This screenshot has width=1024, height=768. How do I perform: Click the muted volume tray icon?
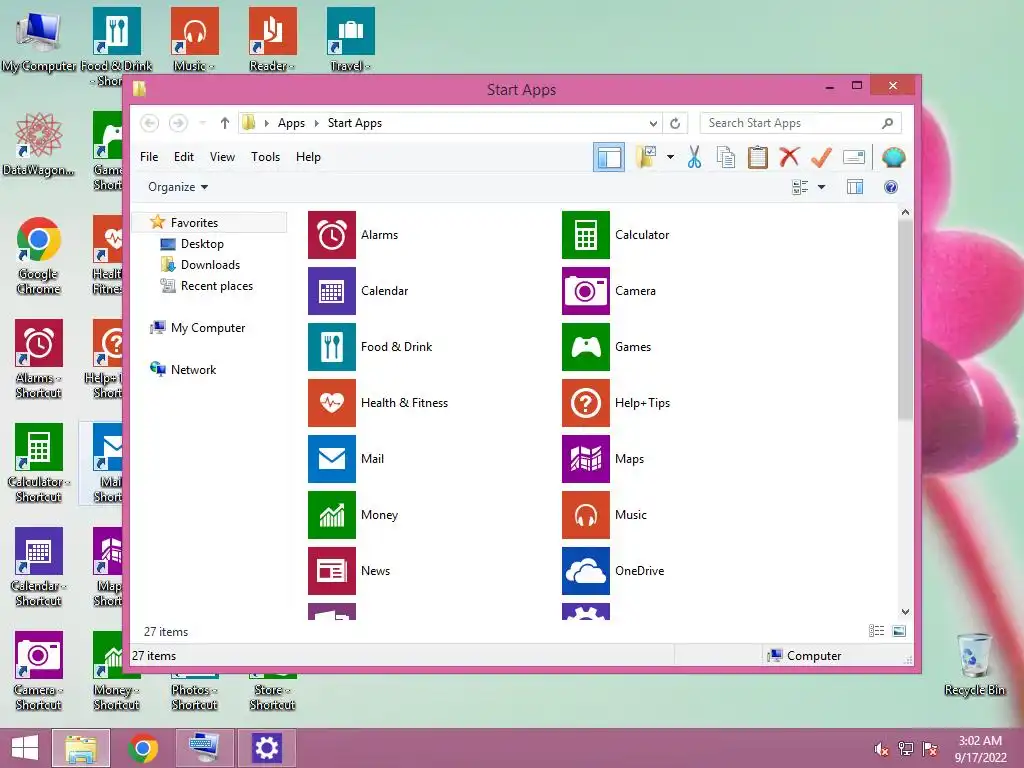[881, 749]
